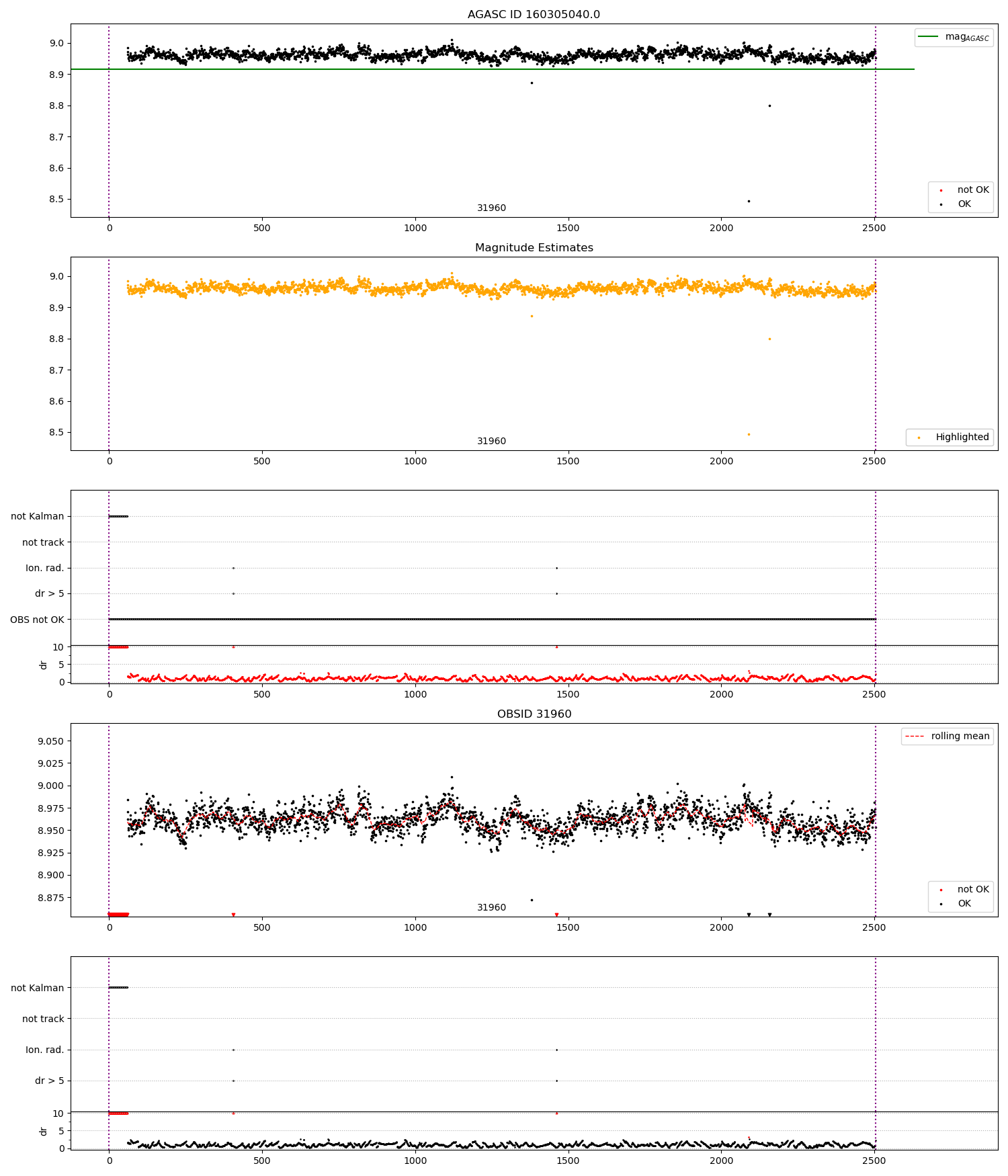Click the "9.025" y-axis tick label

(x=50, y=763)
